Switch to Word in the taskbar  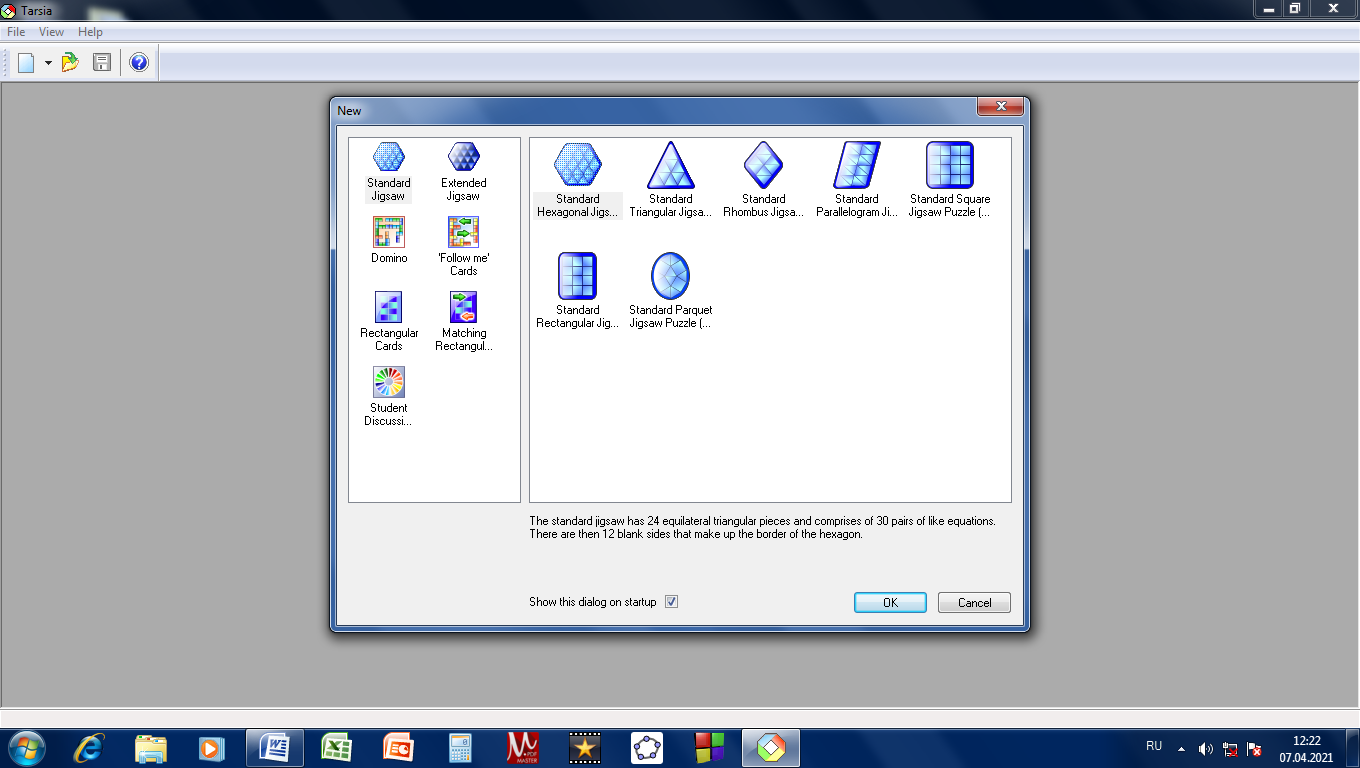coord(274,748)
